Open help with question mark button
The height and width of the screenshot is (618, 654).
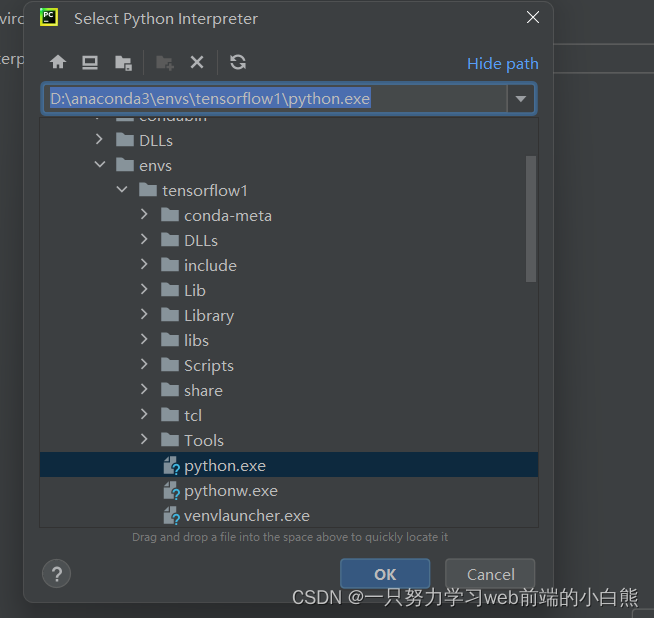click(57, 573)
